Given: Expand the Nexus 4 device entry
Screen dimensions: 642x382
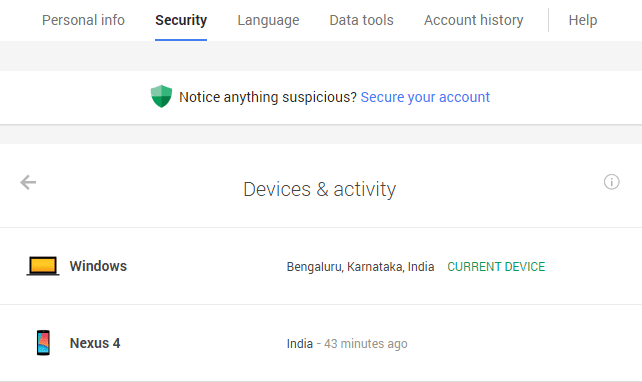Looking at the screenshot, I should tap(321, 343).
